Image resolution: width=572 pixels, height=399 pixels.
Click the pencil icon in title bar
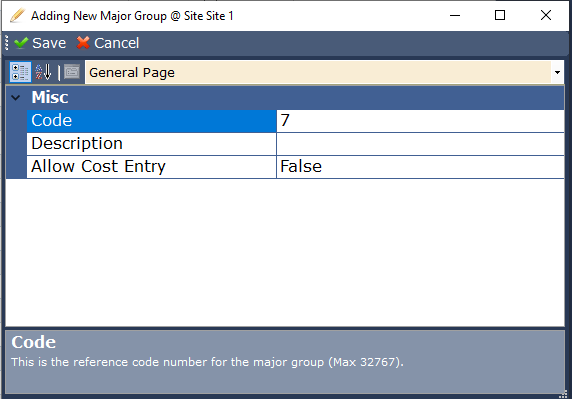pyautogui.click(x=17, y=16)
